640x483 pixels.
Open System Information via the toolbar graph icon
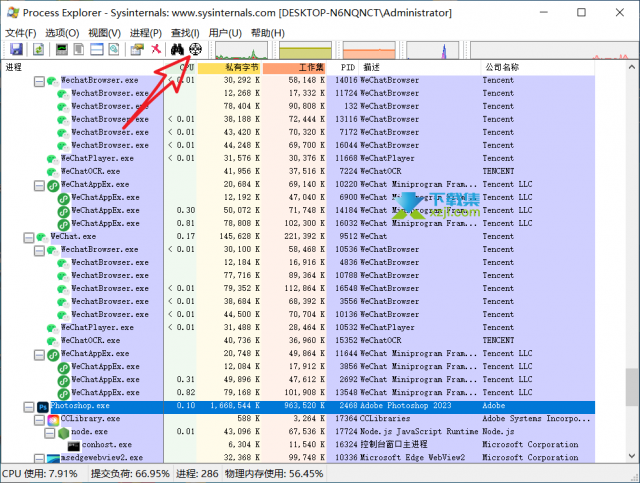(x=61, y=49)
